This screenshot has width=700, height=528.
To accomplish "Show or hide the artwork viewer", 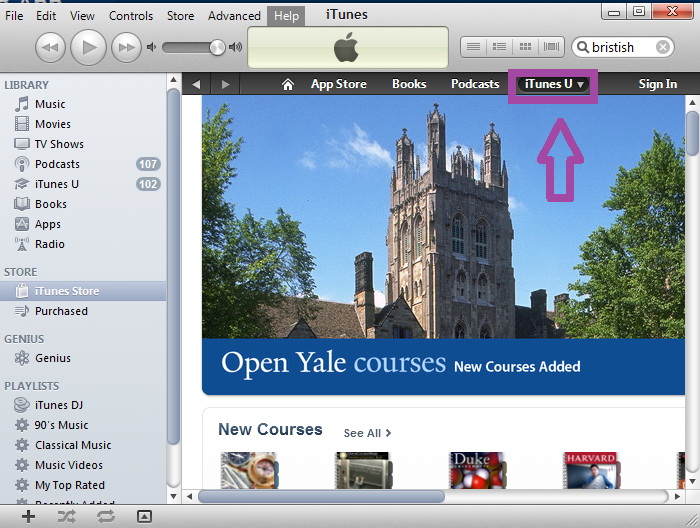I will pos(144,516).
